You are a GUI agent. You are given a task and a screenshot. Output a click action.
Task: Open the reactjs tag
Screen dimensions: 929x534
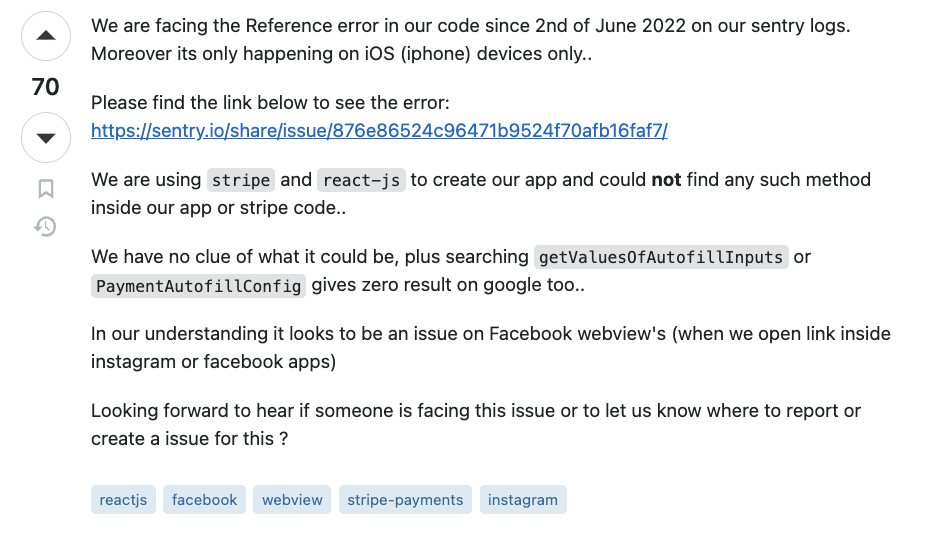pos(123,500)
